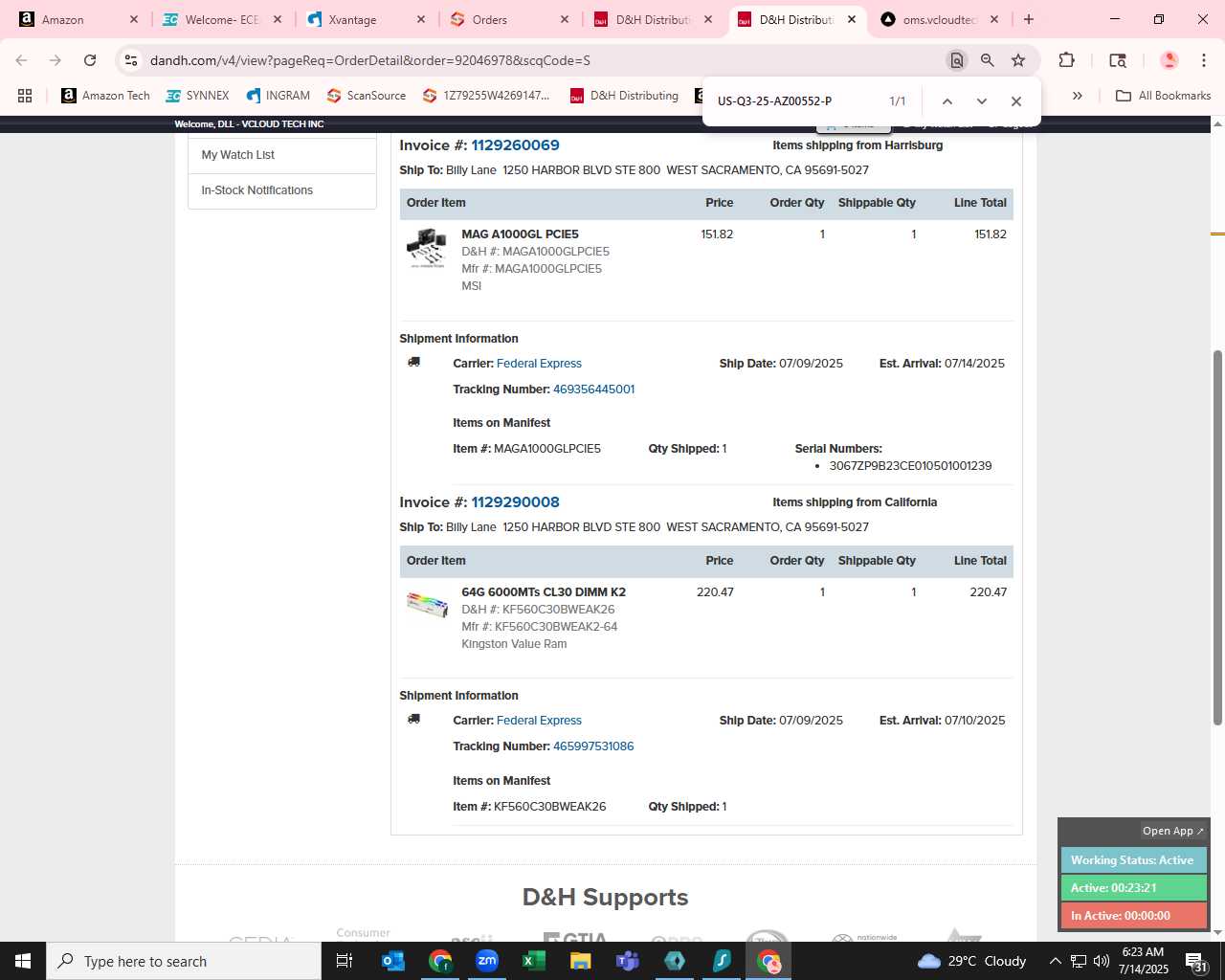Open tracking number 465997531086
The width and height of the screenshot is (1225, 980).
tap(593, 746)
